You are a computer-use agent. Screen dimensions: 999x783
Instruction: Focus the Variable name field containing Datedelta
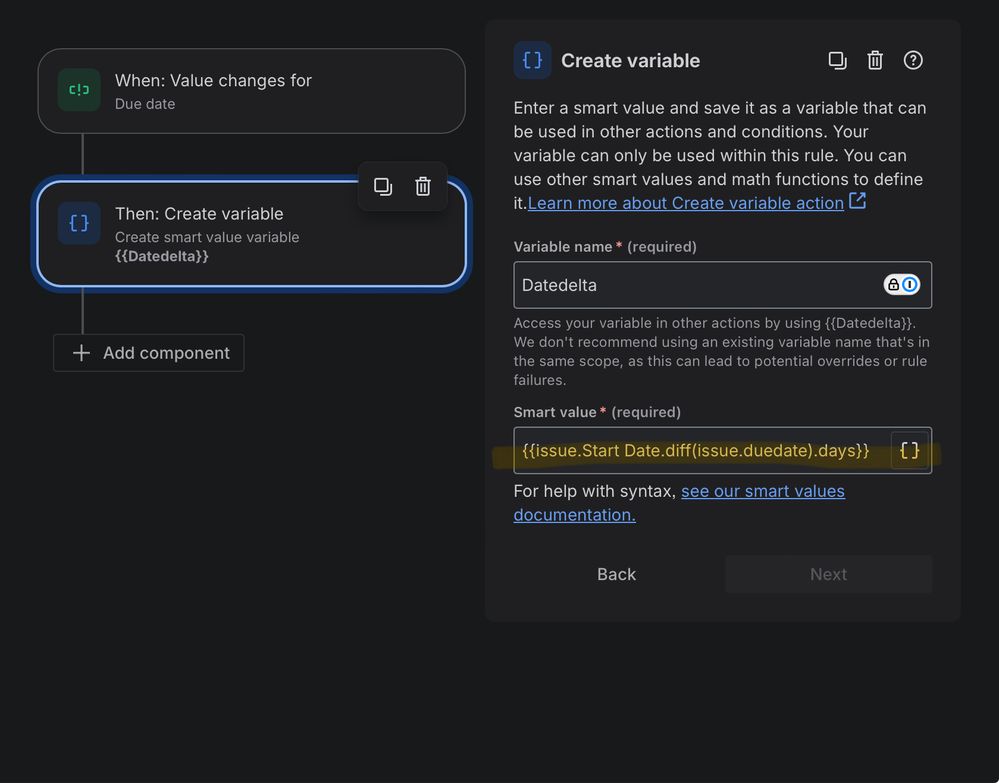(722, 285)
